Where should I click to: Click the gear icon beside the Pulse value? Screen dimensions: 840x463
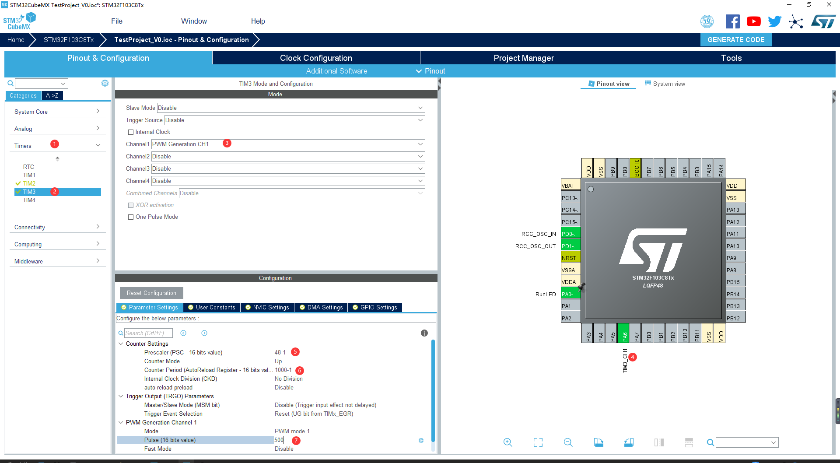coord(421,440)
